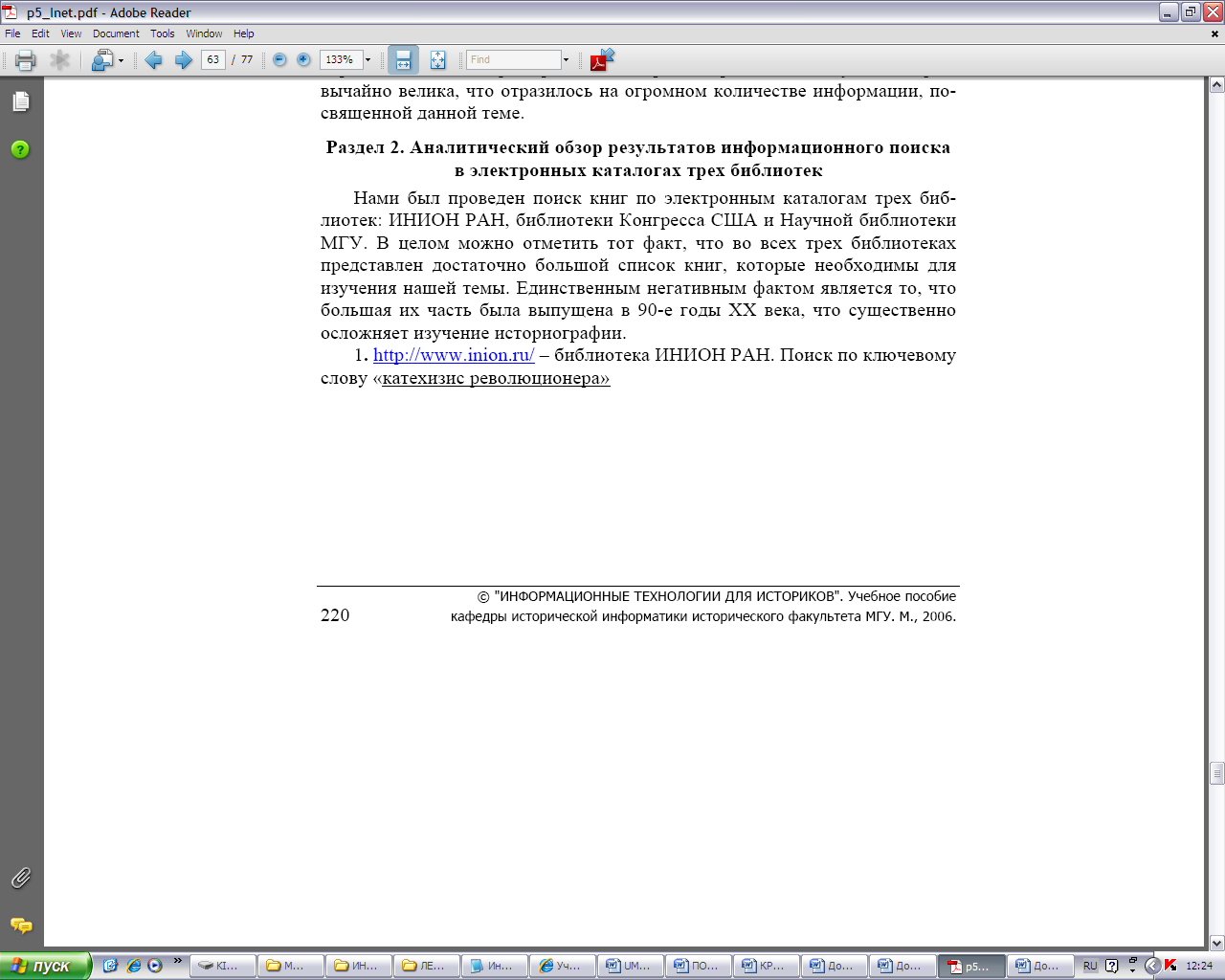Click the green How To help icon in the sidebar

click(x=20, y=149)
